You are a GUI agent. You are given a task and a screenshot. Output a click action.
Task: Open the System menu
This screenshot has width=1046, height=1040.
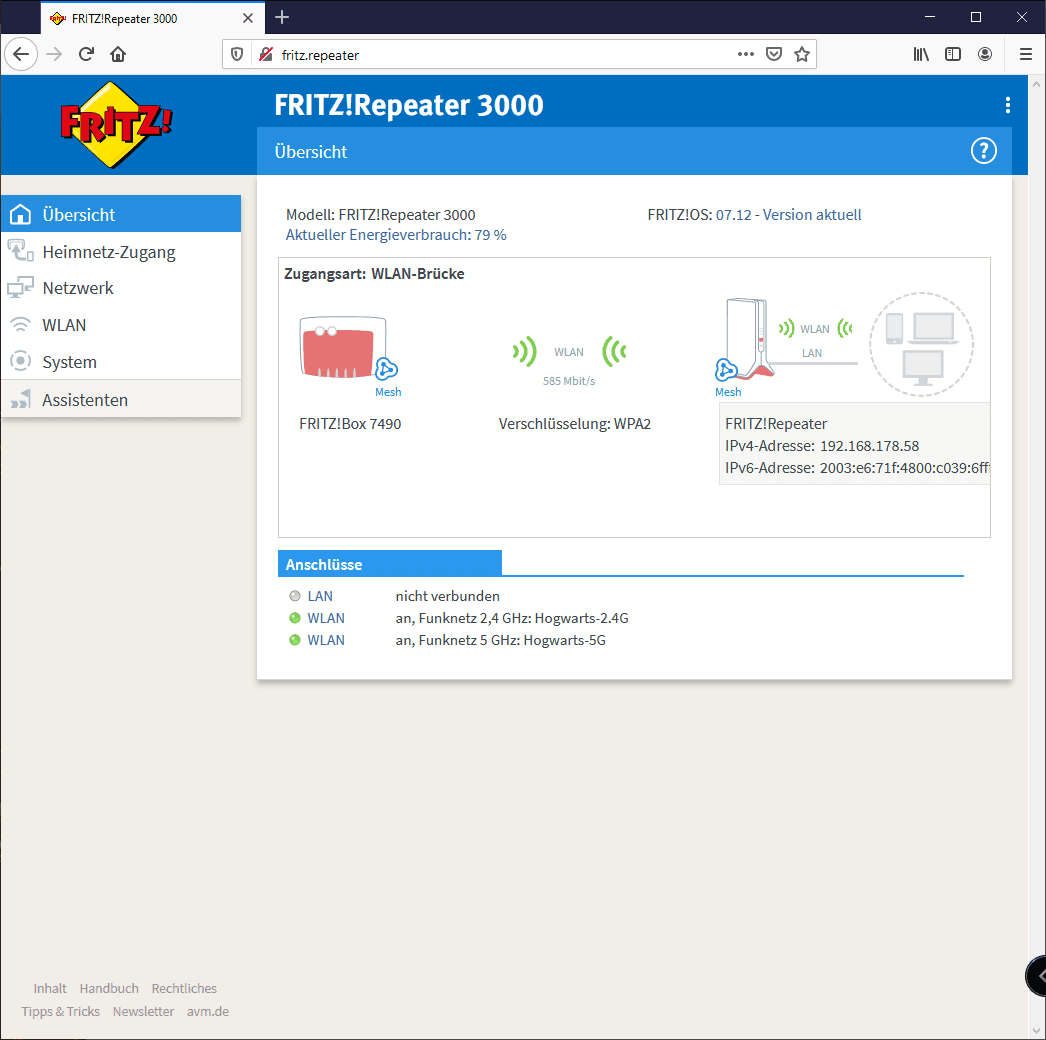click(121, 362)
